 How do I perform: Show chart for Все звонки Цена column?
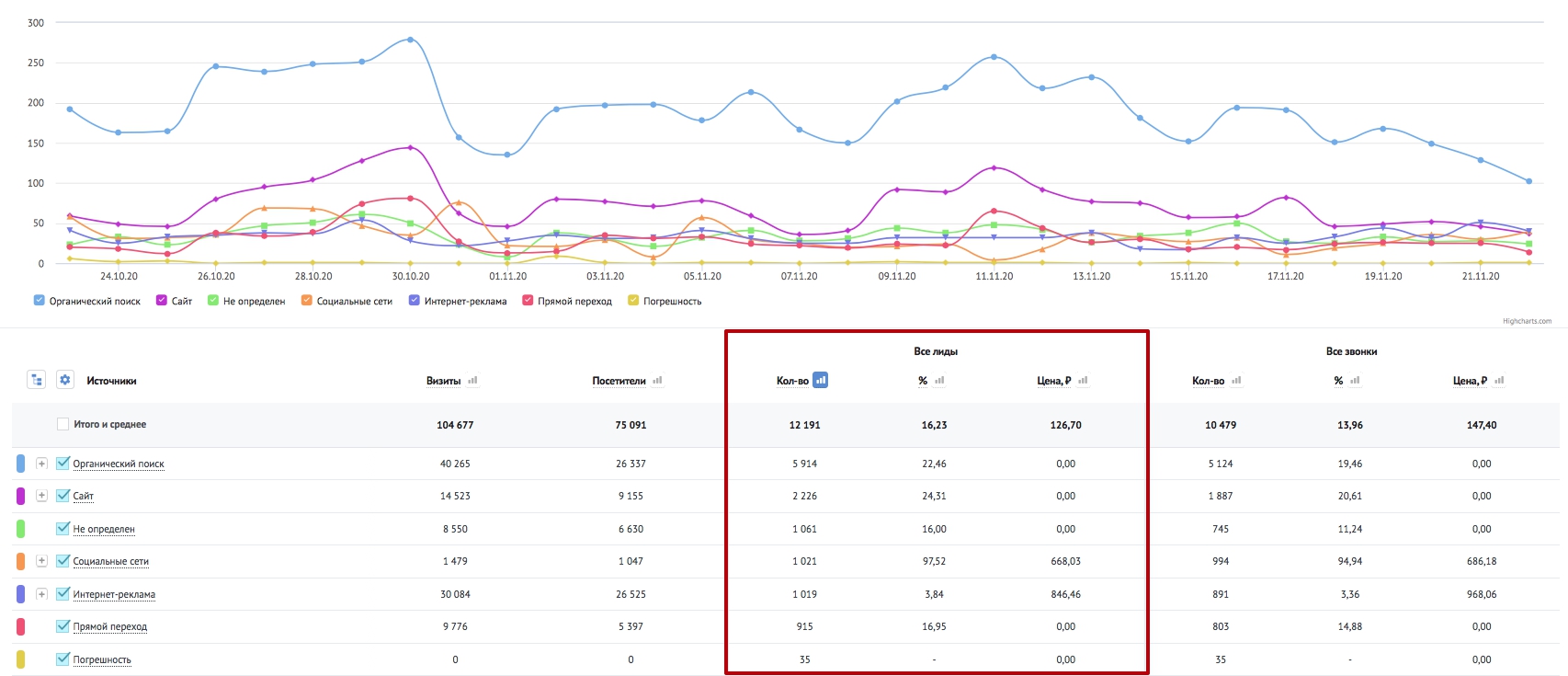click(x=1499, y=380)
